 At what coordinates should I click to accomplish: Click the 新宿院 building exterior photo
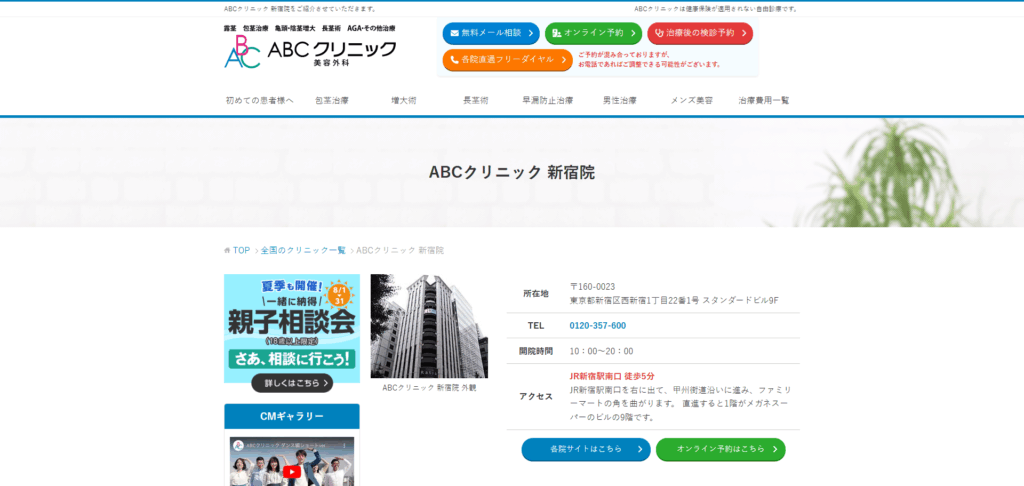click(x=429, y=326)
